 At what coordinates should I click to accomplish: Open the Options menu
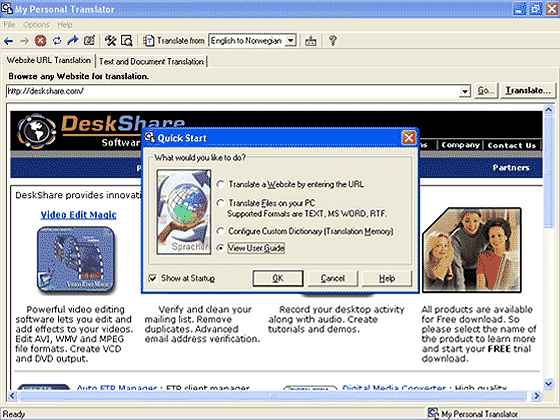click(36, 25)
